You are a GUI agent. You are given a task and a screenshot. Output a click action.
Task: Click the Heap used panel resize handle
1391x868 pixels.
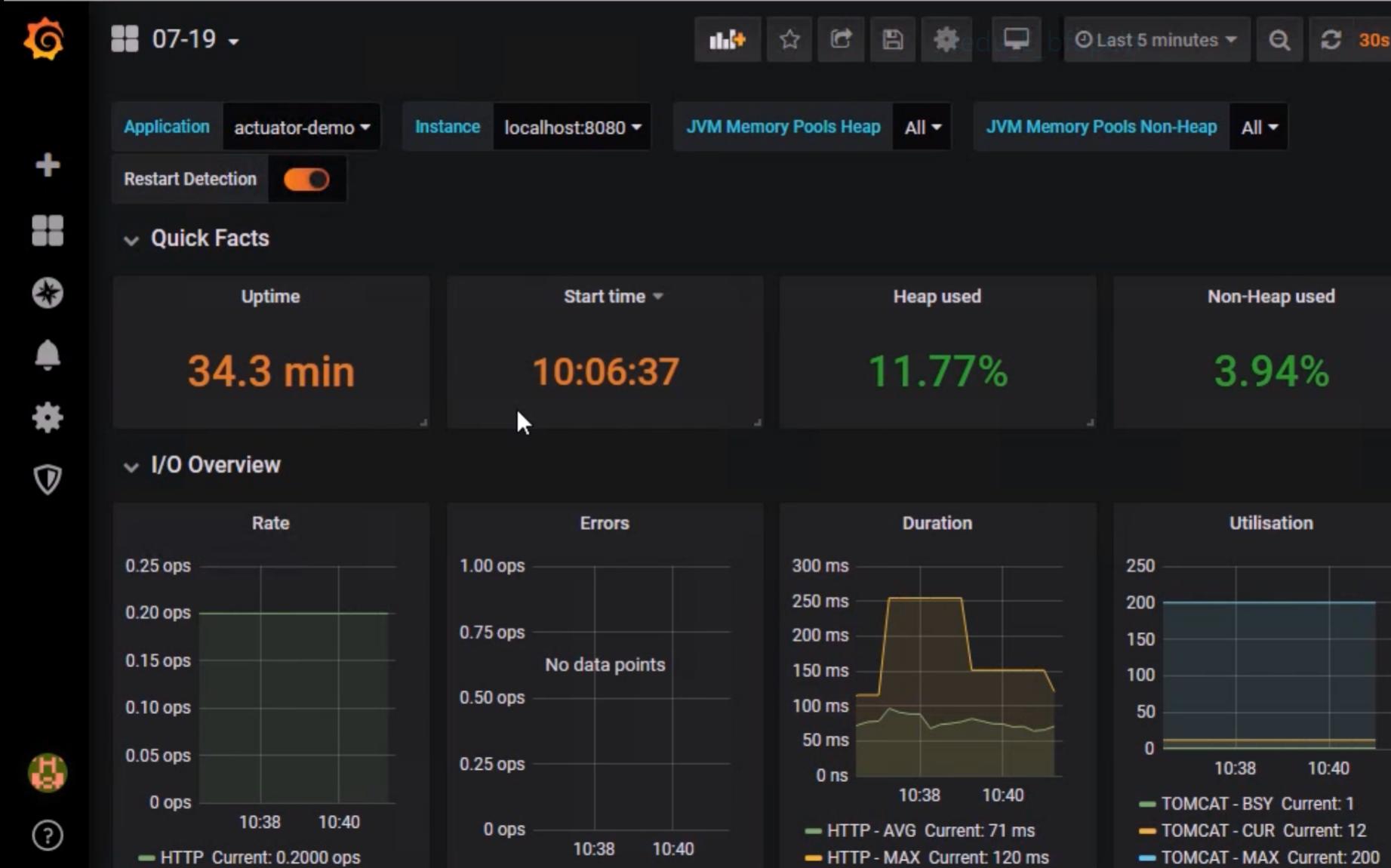[x=1090, y=423]
